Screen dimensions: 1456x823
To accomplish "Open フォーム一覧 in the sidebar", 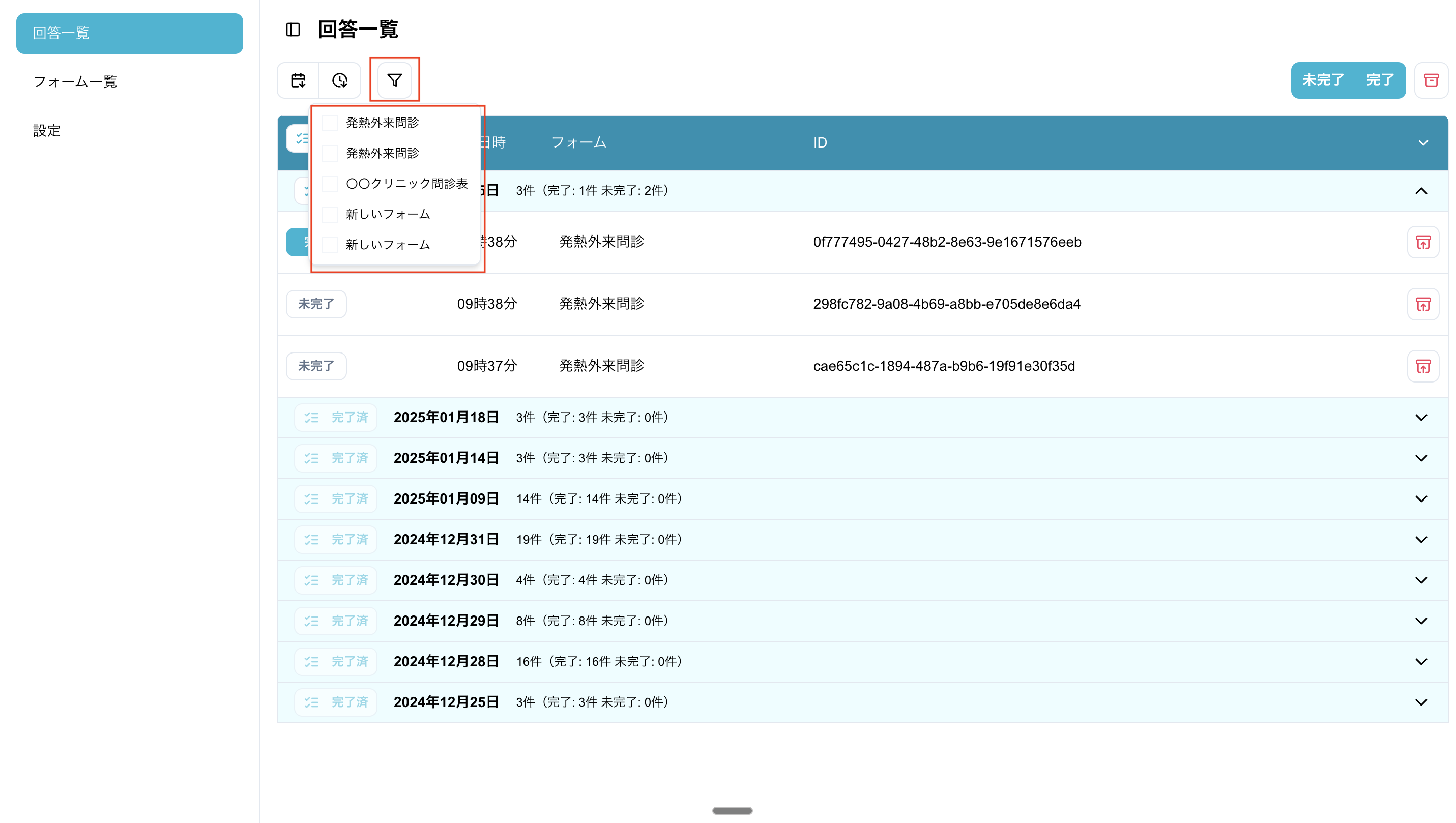I will 75,82.
